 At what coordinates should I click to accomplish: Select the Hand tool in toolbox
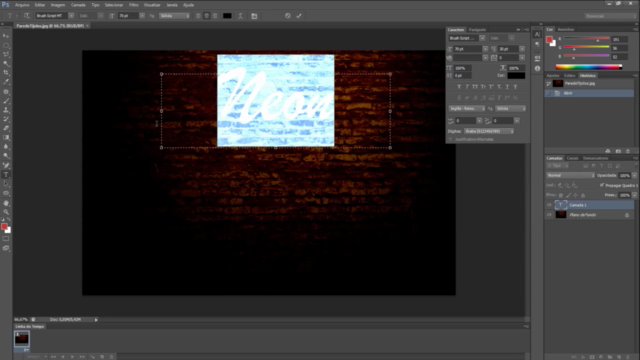click(6, 203)
